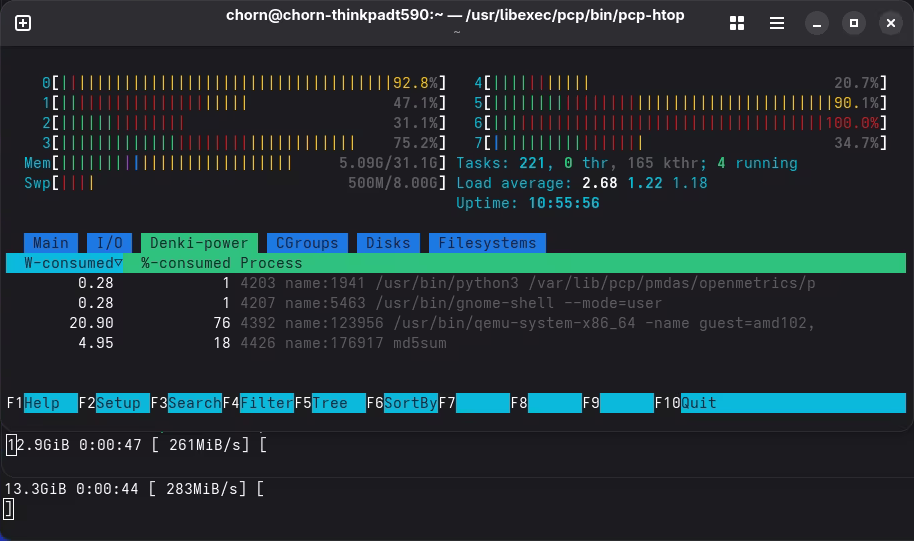The height and width of the screenshot is (541, 914).
Task: Open F2 Setup in the function bar
Action: (114, 403)
